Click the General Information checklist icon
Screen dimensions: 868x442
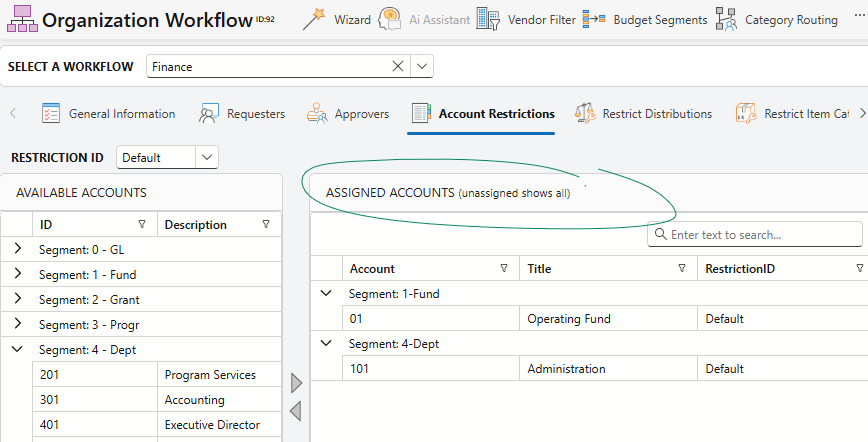coord(51,114)
